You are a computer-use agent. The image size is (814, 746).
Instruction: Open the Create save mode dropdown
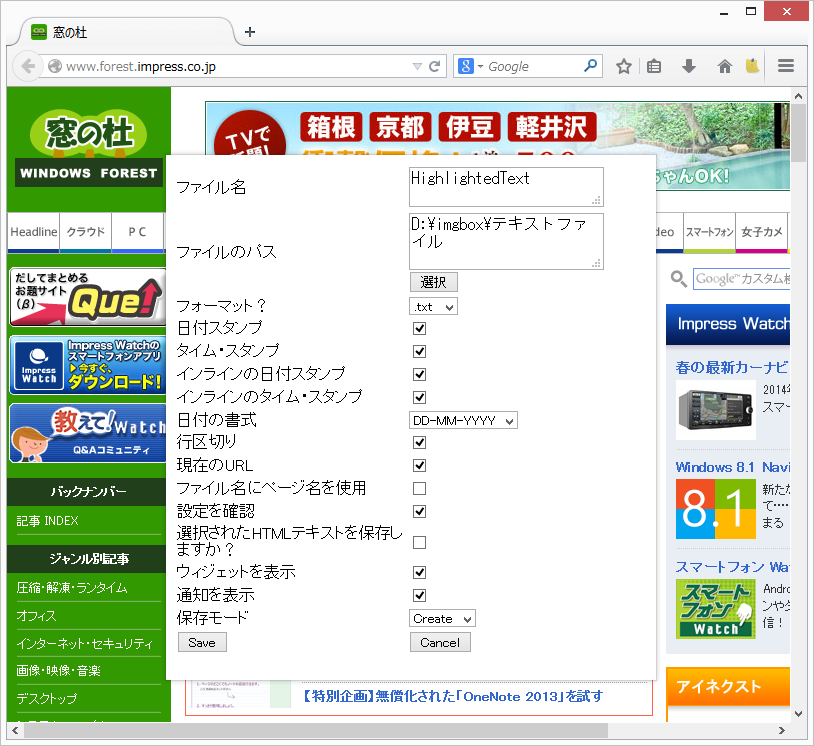pos(442,618)
